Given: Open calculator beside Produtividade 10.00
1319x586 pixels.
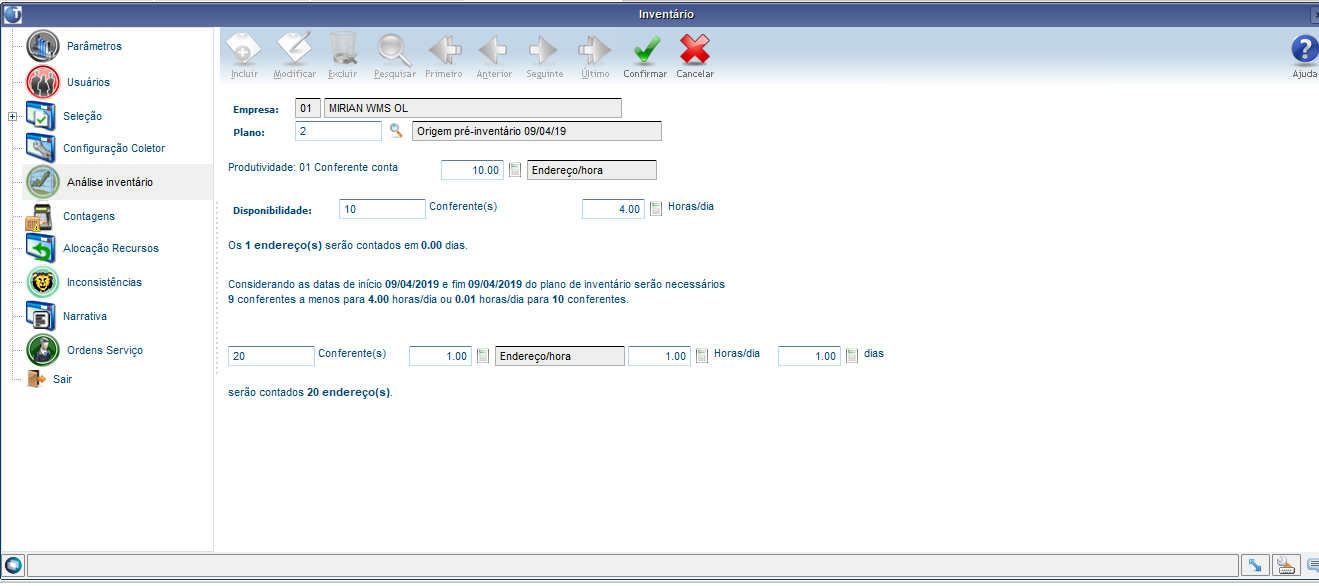Looking at the screenshot, I should tap(515, 170).
